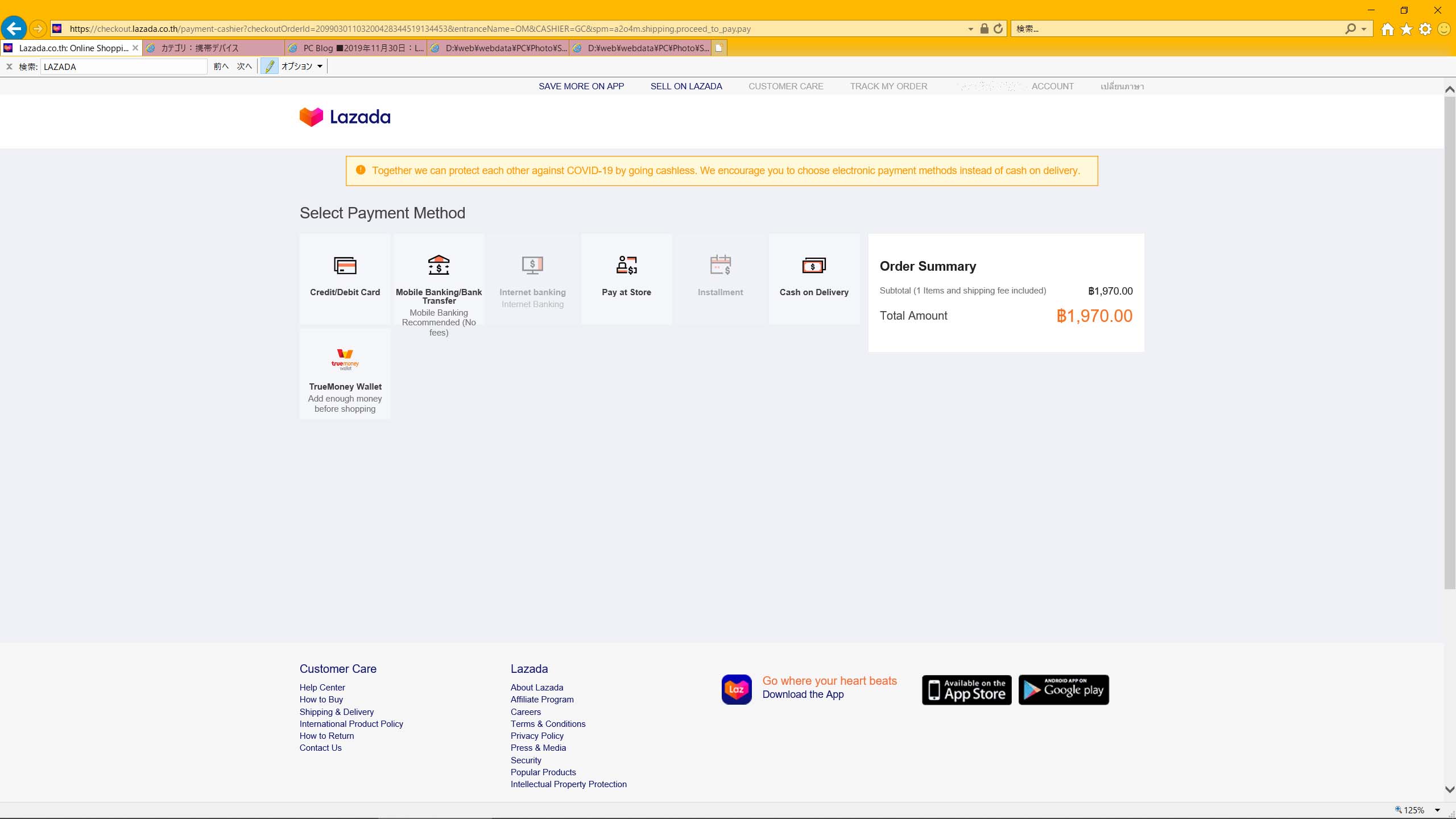Click 次へ (next) in find bar
The image size is (1456, 819).
coord(245,67)
